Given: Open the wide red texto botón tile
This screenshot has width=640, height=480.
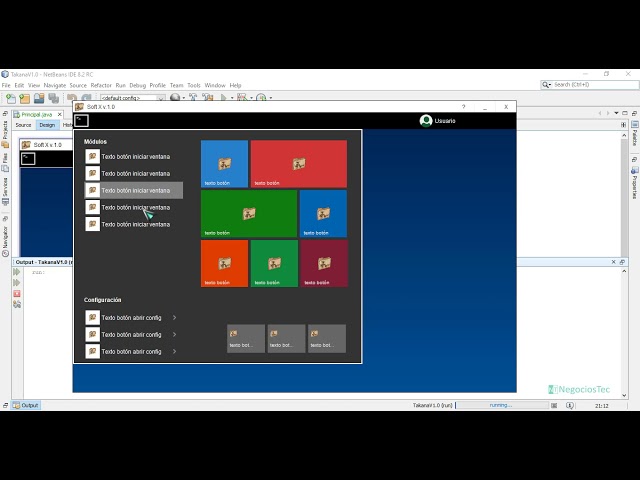Looking at the screenshot, I should point(299,164).
